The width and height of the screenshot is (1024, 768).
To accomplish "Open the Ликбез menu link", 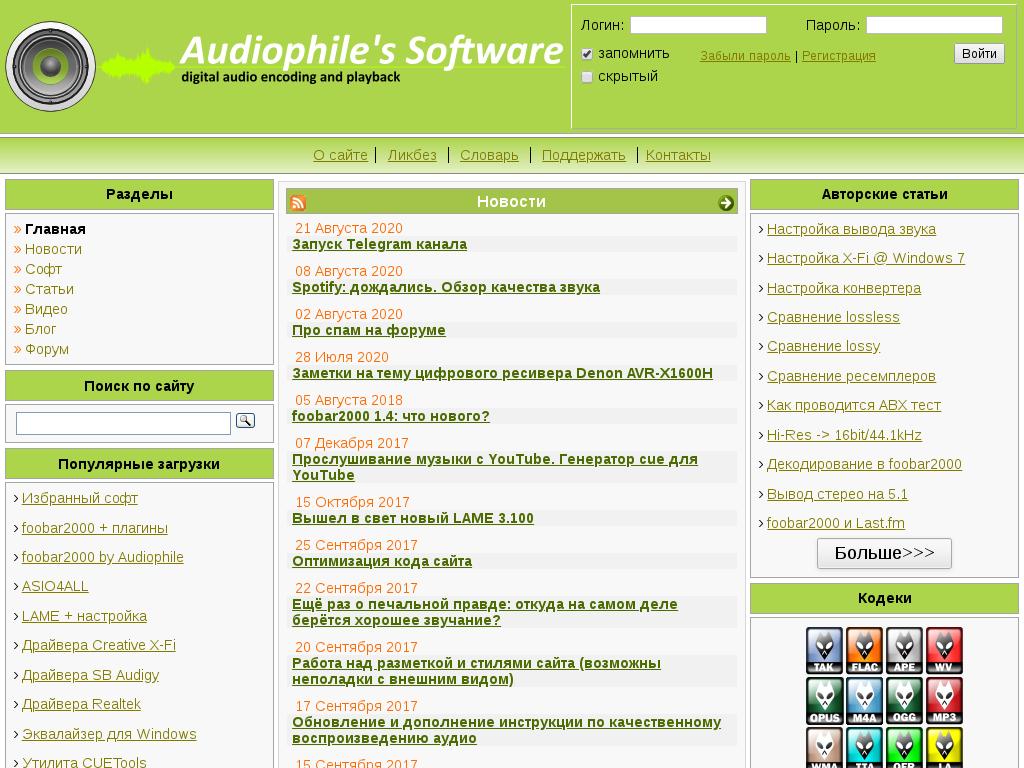I will click(x=412, y=155).
